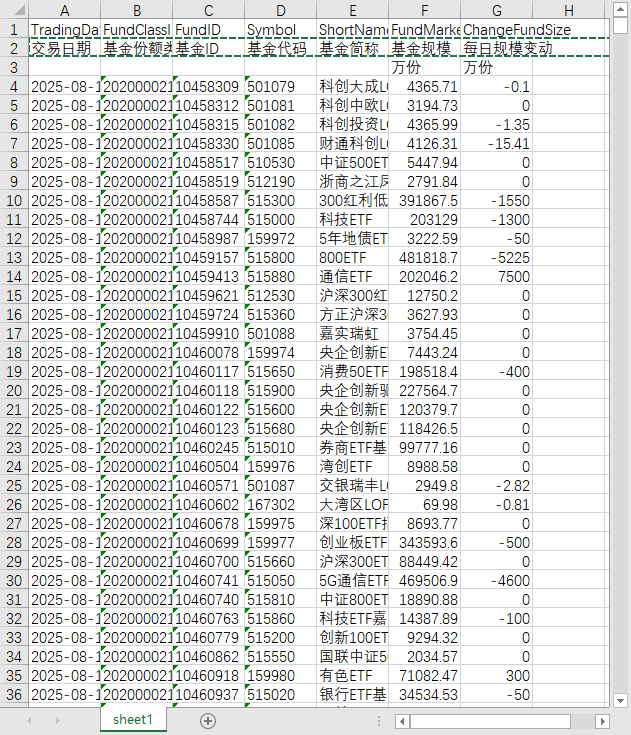Select cell with text TradingDa
631x735 pixels.
pyautogui.click(x=65, y=30)
